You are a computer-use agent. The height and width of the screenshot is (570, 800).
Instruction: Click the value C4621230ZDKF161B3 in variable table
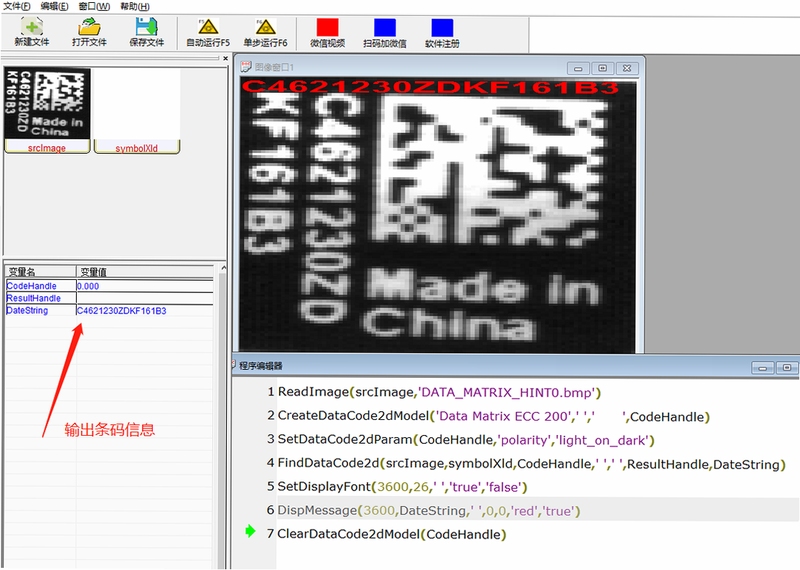[121, 311]
